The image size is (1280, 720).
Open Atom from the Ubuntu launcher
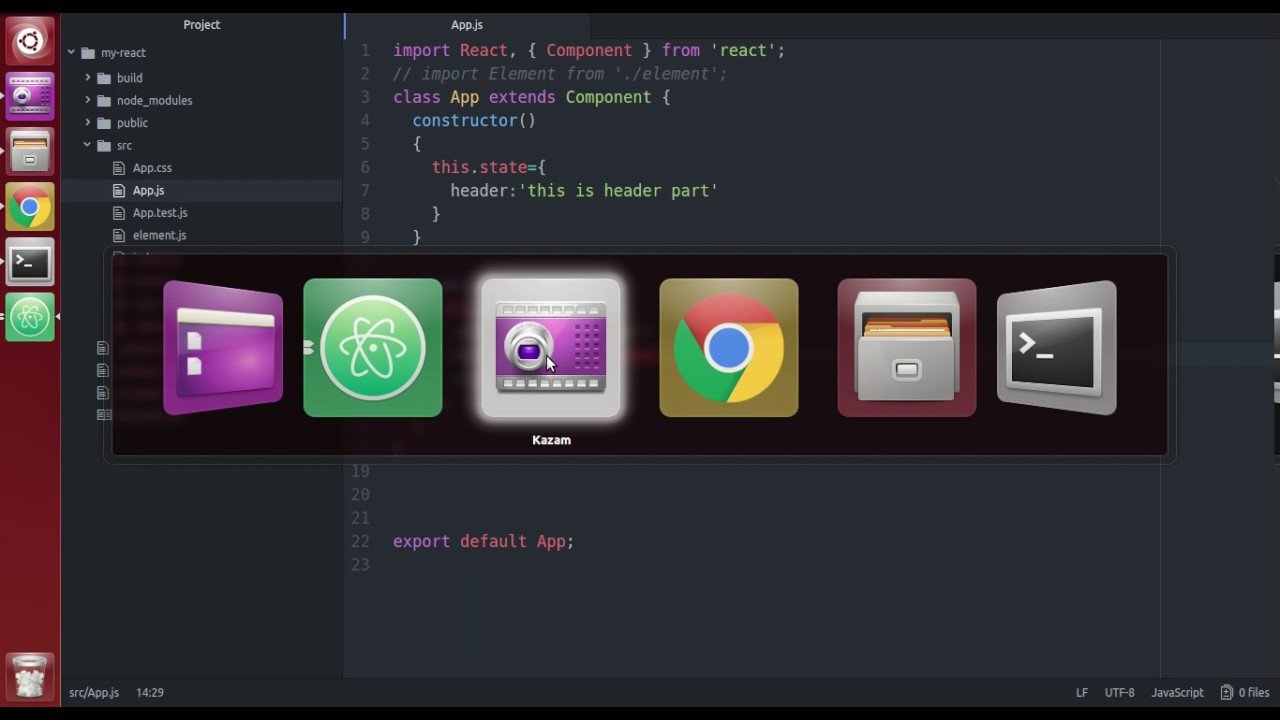coord(30,318)
